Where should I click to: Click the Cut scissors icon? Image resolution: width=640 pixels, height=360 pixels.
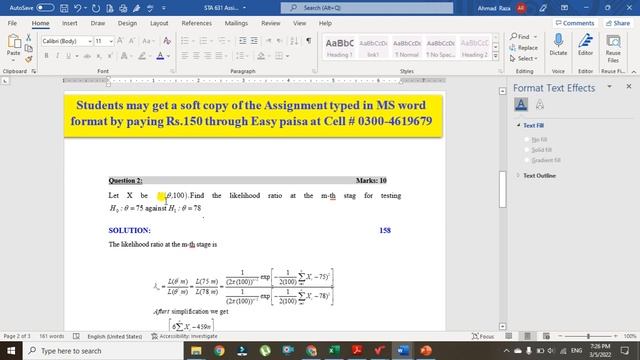click(x=29, y=38)
